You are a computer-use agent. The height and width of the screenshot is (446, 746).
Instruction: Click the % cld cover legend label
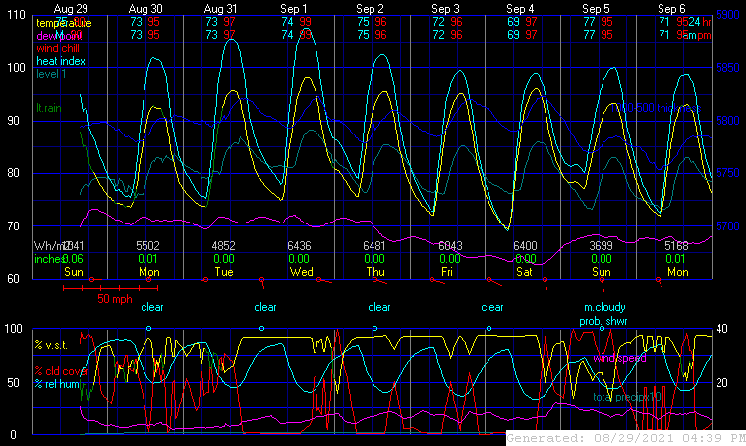58,371
